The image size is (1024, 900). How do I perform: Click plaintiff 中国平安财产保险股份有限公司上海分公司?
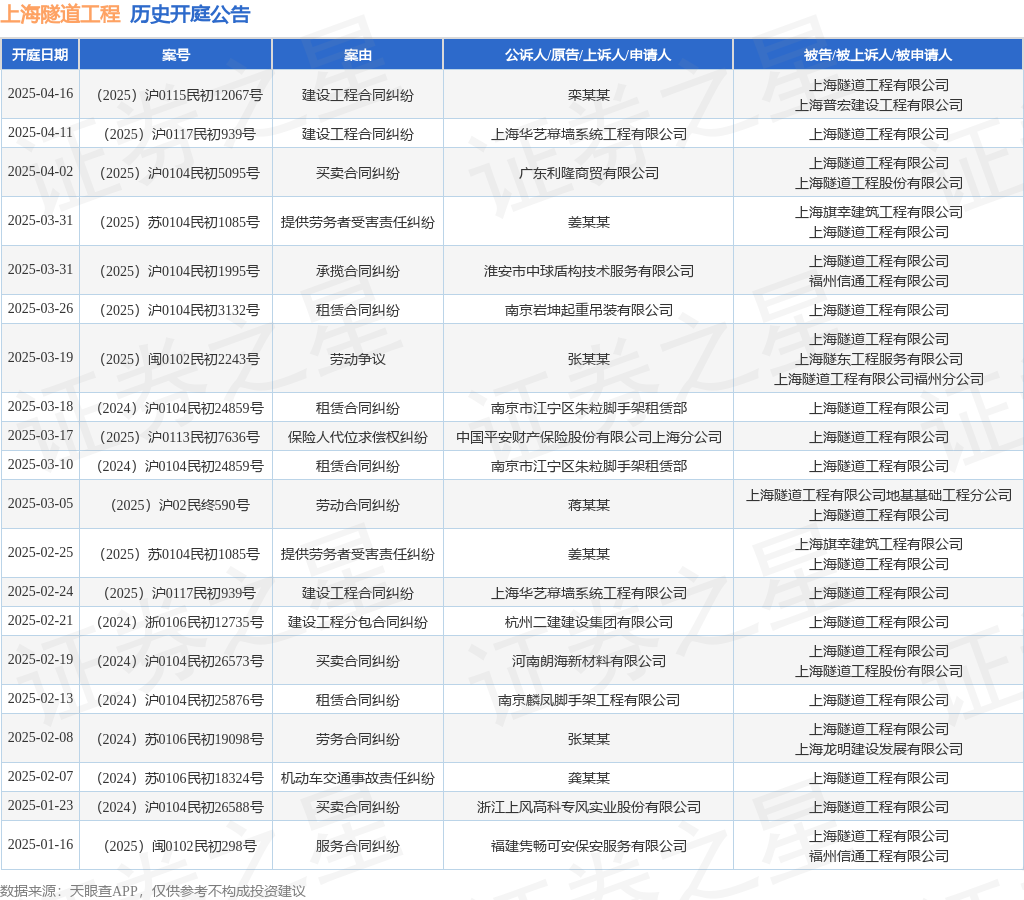tap(588, 437)
